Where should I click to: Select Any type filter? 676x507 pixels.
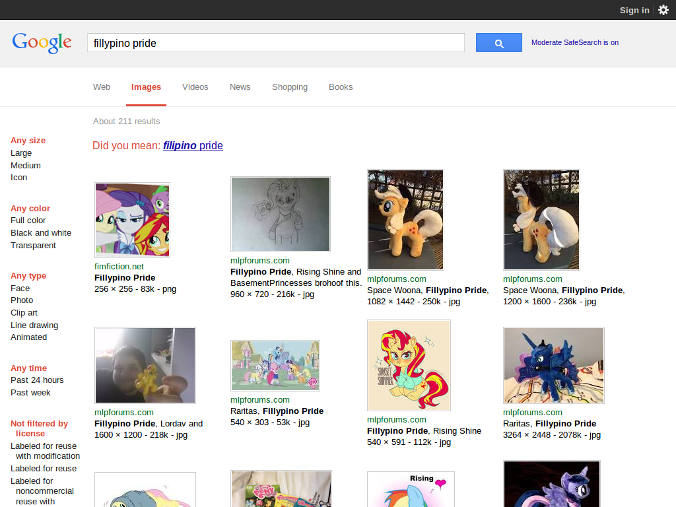pos(28,276)
